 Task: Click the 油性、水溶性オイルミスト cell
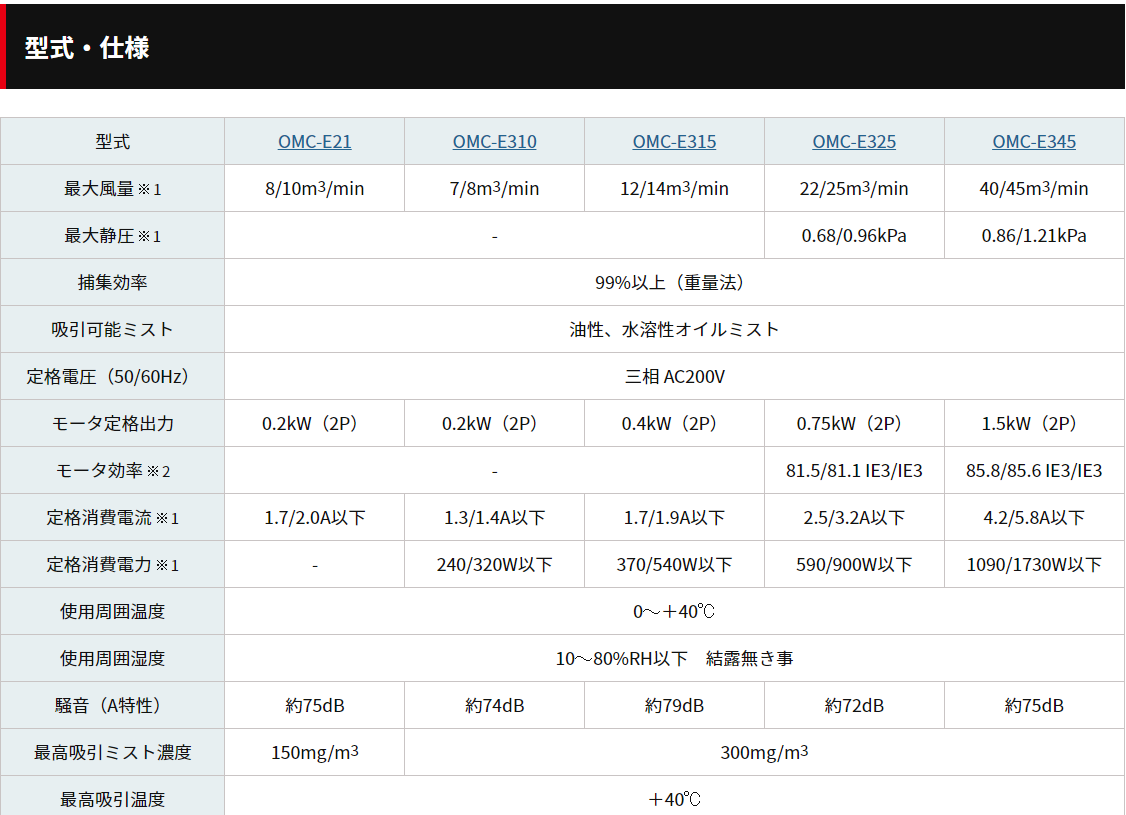(x=674, y=330)
